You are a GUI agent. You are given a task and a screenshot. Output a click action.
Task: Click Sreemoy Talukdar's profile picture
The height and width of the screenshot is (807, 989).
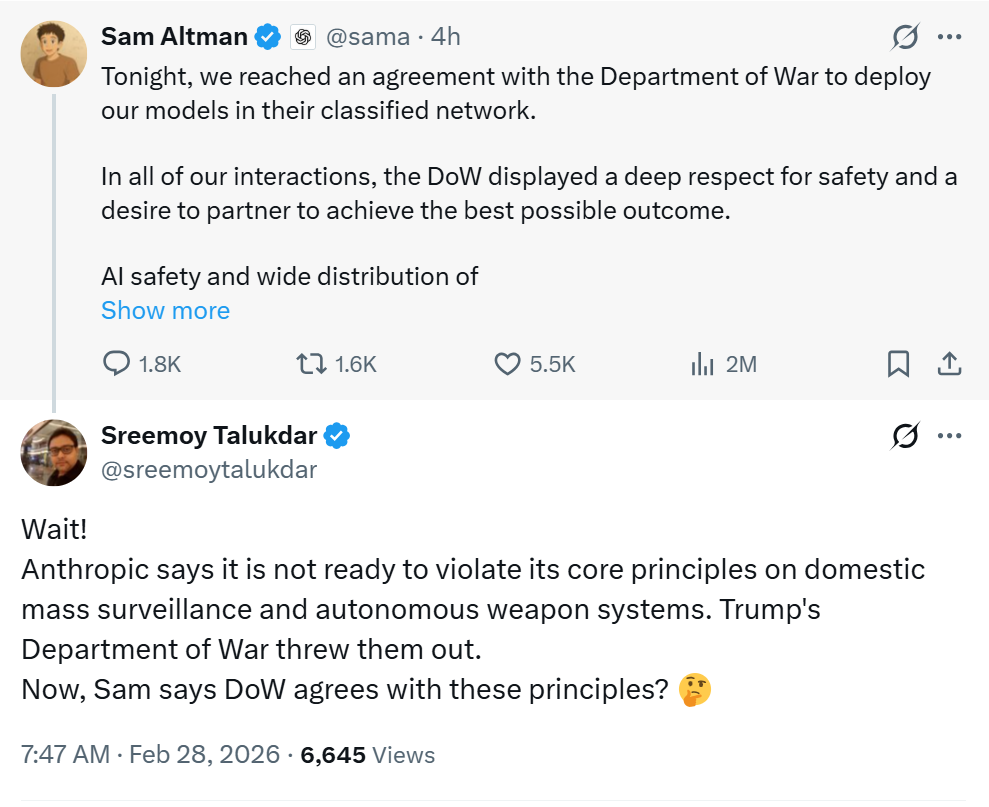pos(53,453)
